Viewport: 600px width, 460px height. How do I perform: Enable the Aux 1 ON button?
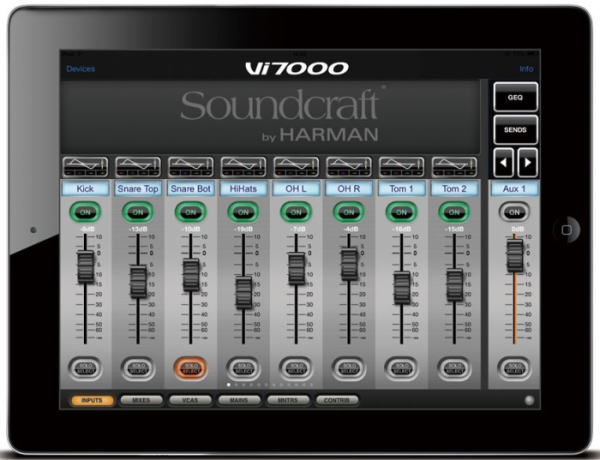click(x=515, y=212)
